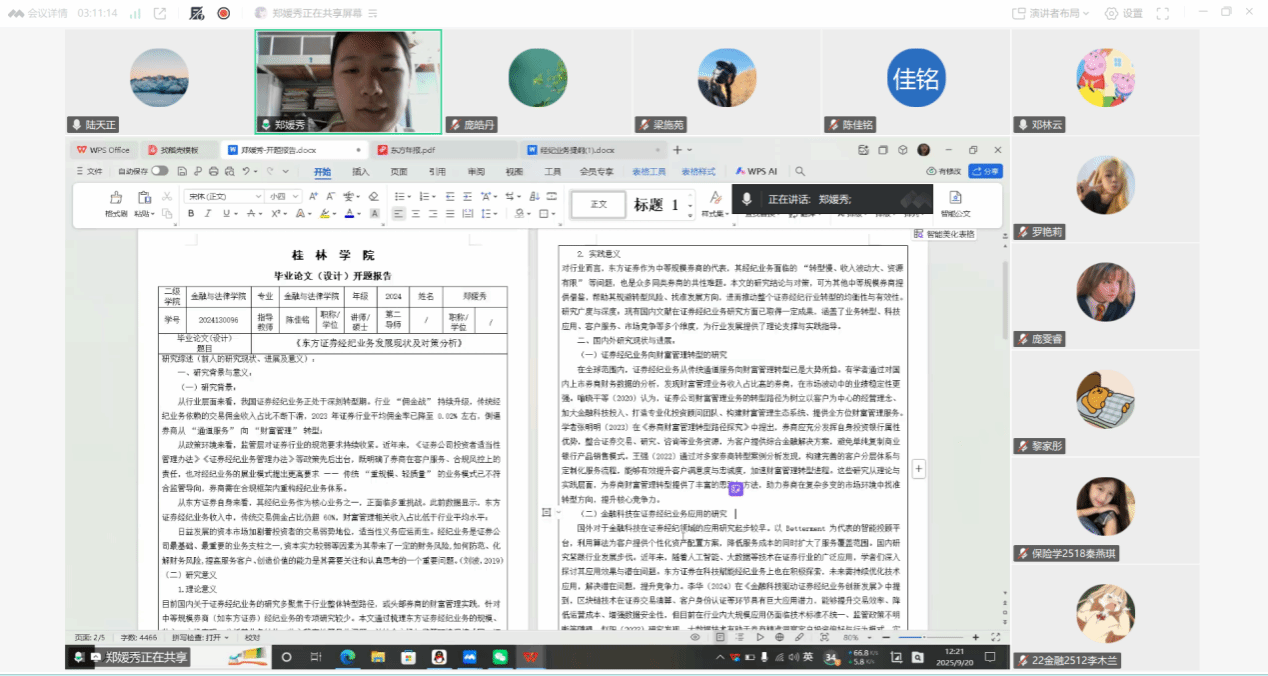
Task: Open the search magnifier beside WPS AI
Action: click(802, 171)
